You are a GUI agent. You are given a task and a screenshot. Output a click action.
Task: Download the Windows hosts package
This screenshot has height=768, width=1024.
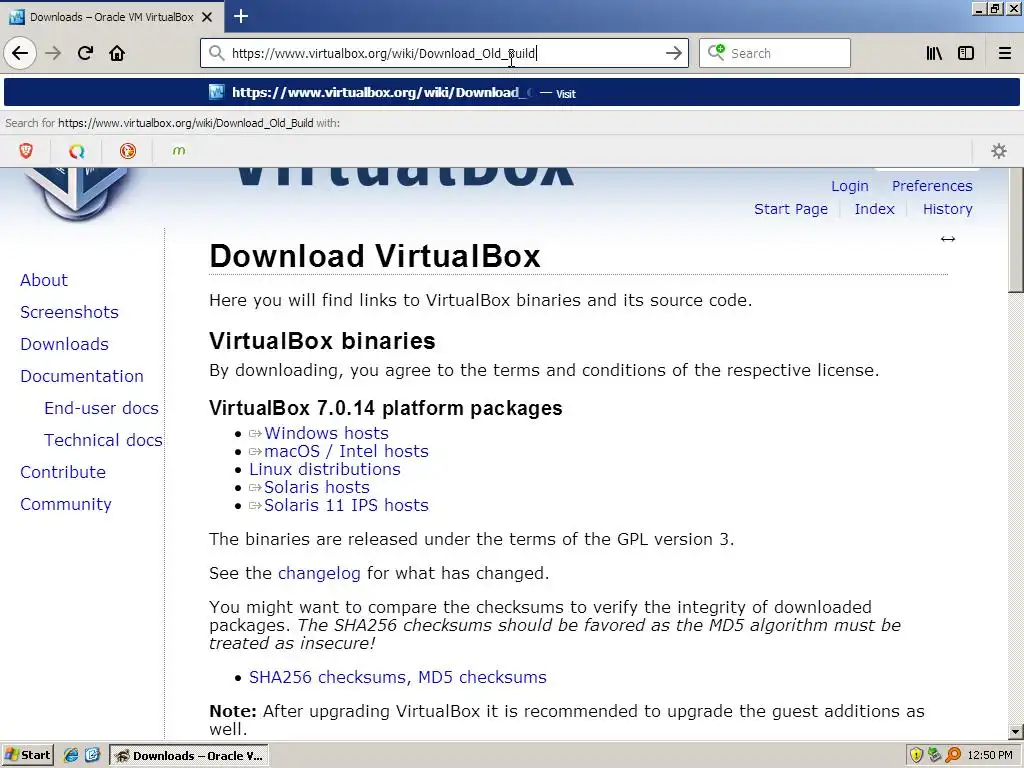click(326, 433)
